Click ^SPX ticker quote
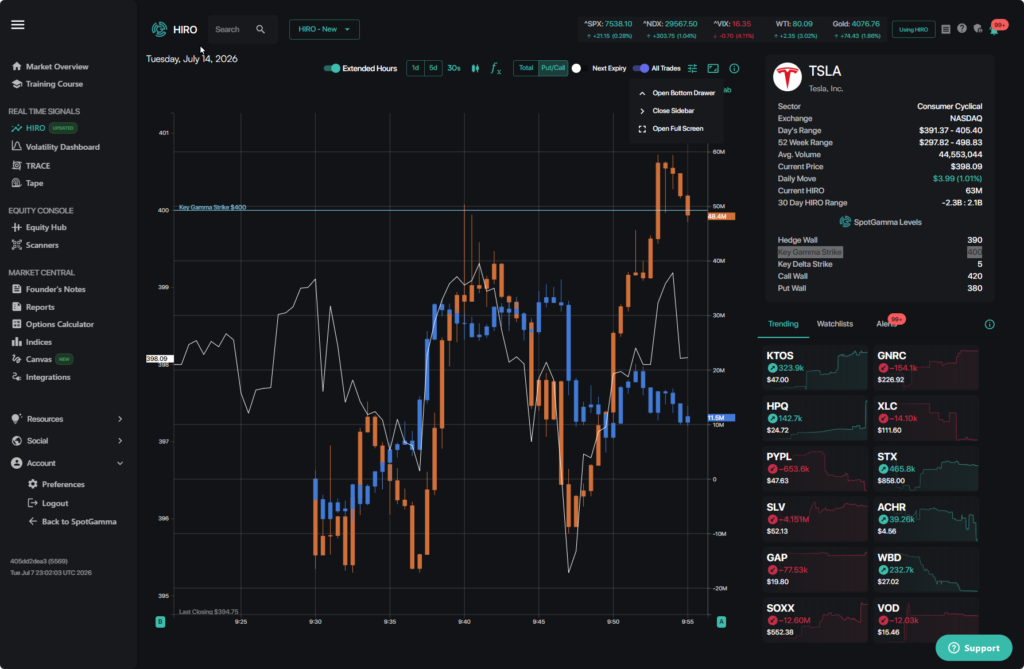This screenshot has width=1024, height=669. pos(607,29)
